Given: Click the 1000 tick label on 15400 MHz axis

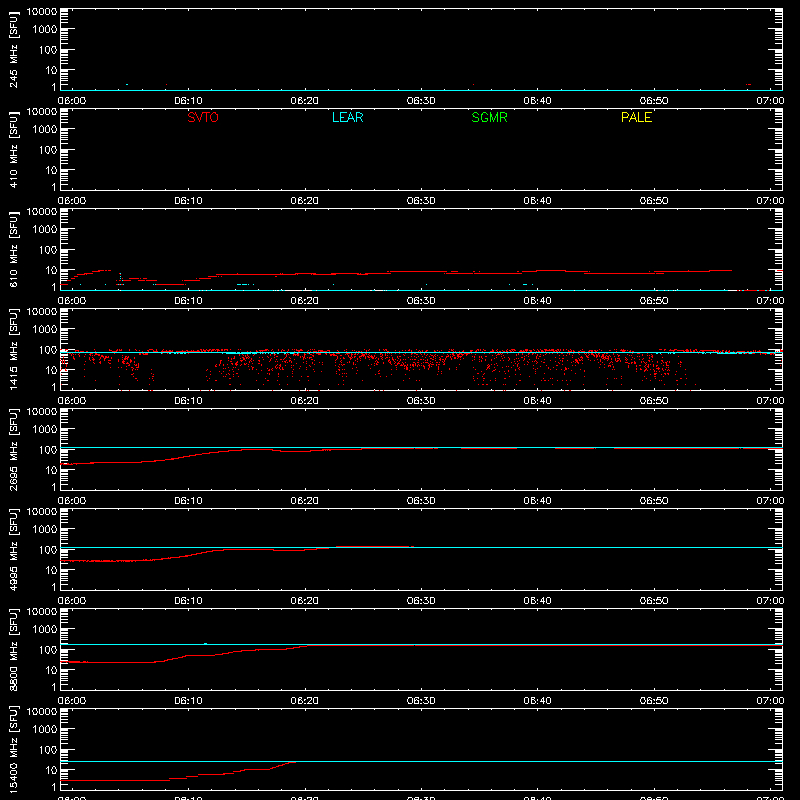Looking at the screenshot, I should pyautogui.click(x=45, y=730).
